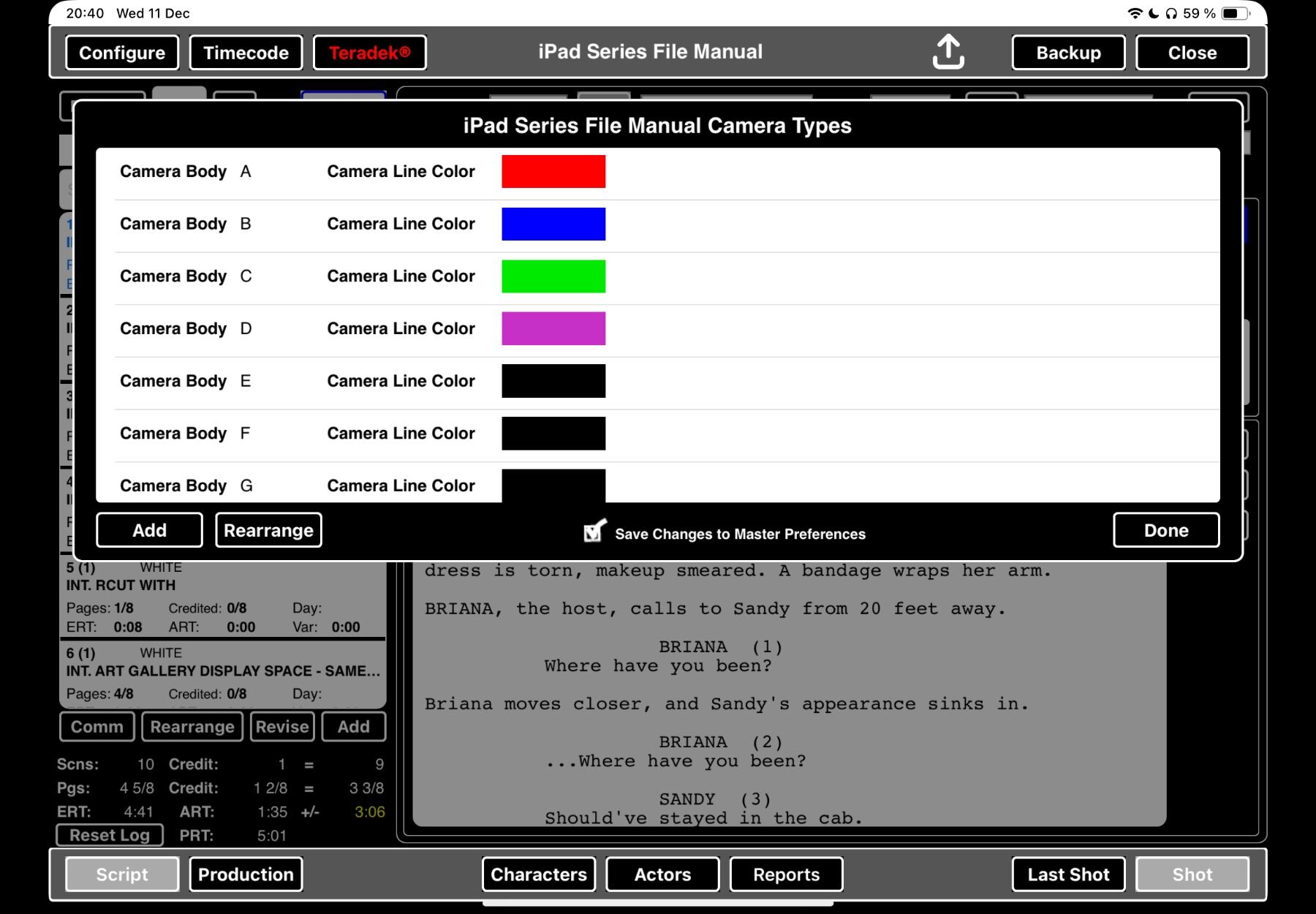1316x914 pixels.
Task: Toggle Save Changes to Master Preferences checkbox
Action: 595,531
